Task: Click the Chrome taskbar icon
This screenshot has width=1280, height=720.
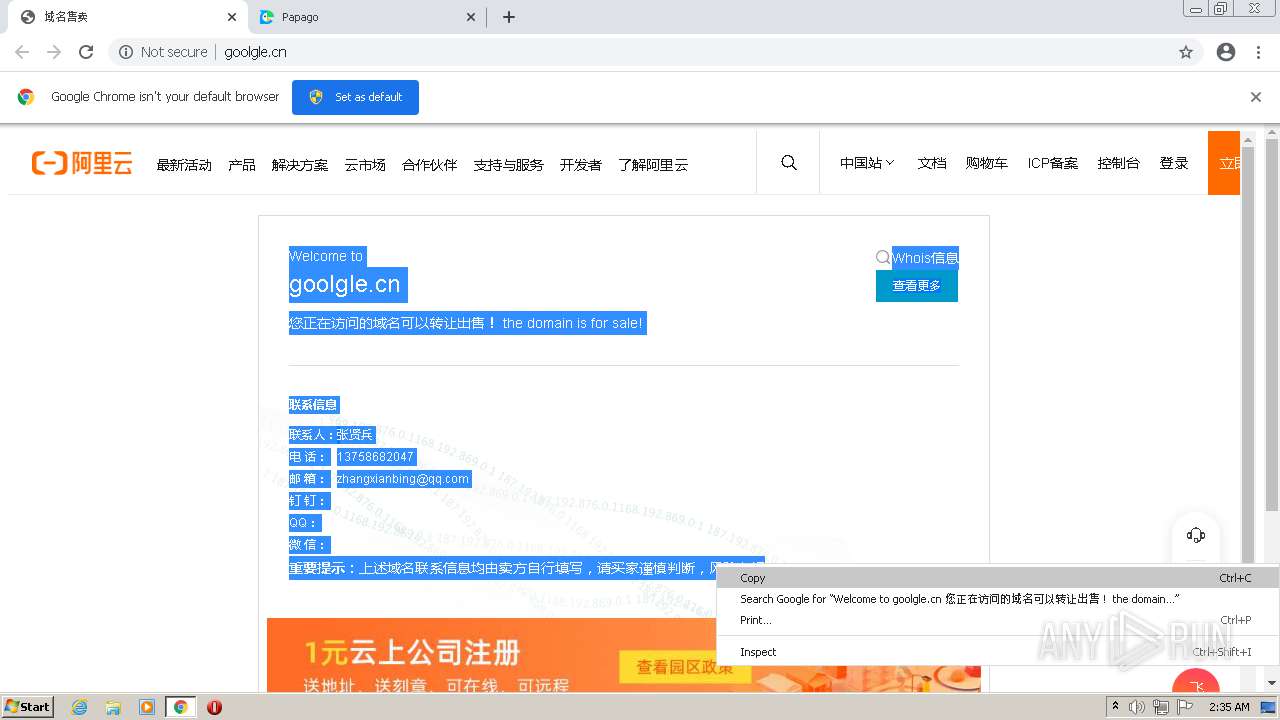Action: pos(181,707)
